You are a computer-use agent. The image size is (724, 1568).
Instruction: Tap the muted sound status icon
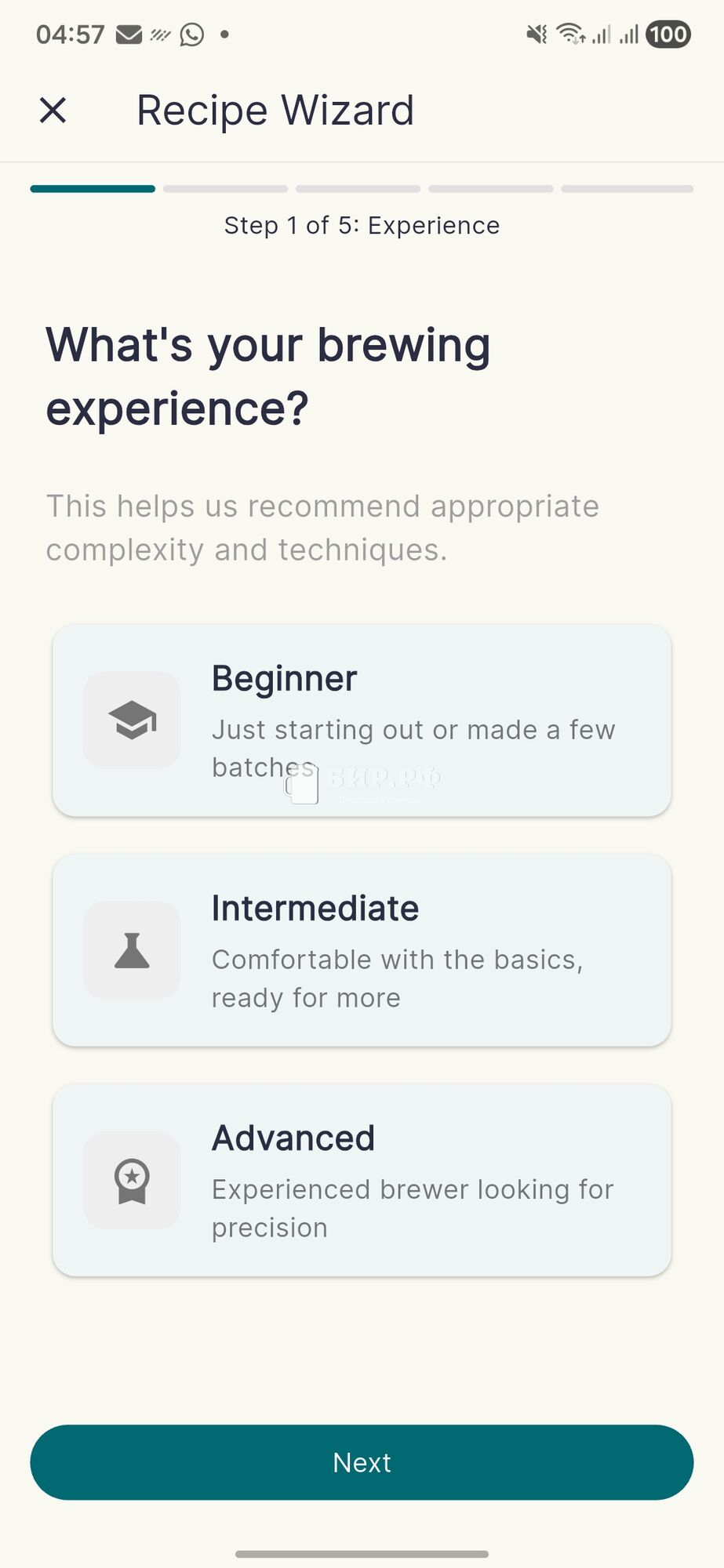click(537, 34)
